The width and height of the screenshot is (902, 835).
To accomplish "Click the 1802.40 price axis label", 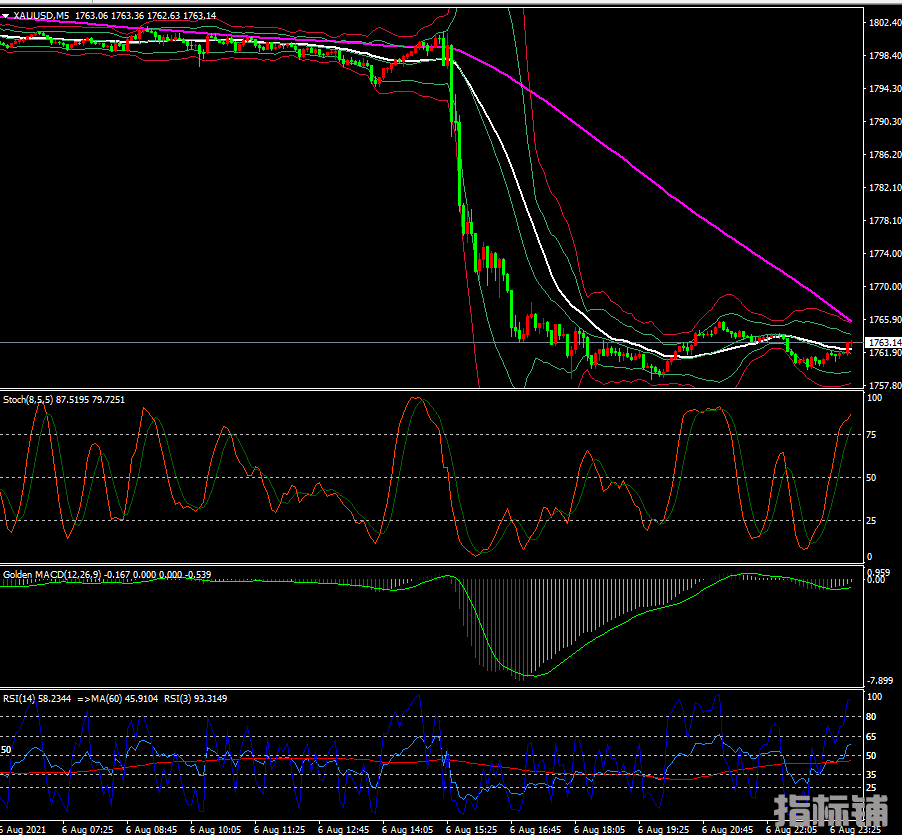I will (x=885, y=22).
